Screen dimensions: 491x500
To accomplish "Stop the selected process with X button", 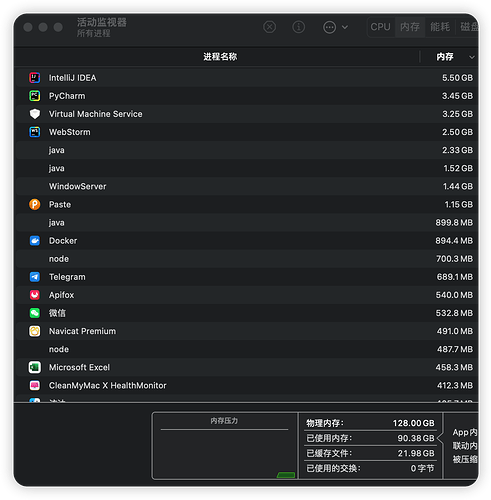I will coord(269,27).
